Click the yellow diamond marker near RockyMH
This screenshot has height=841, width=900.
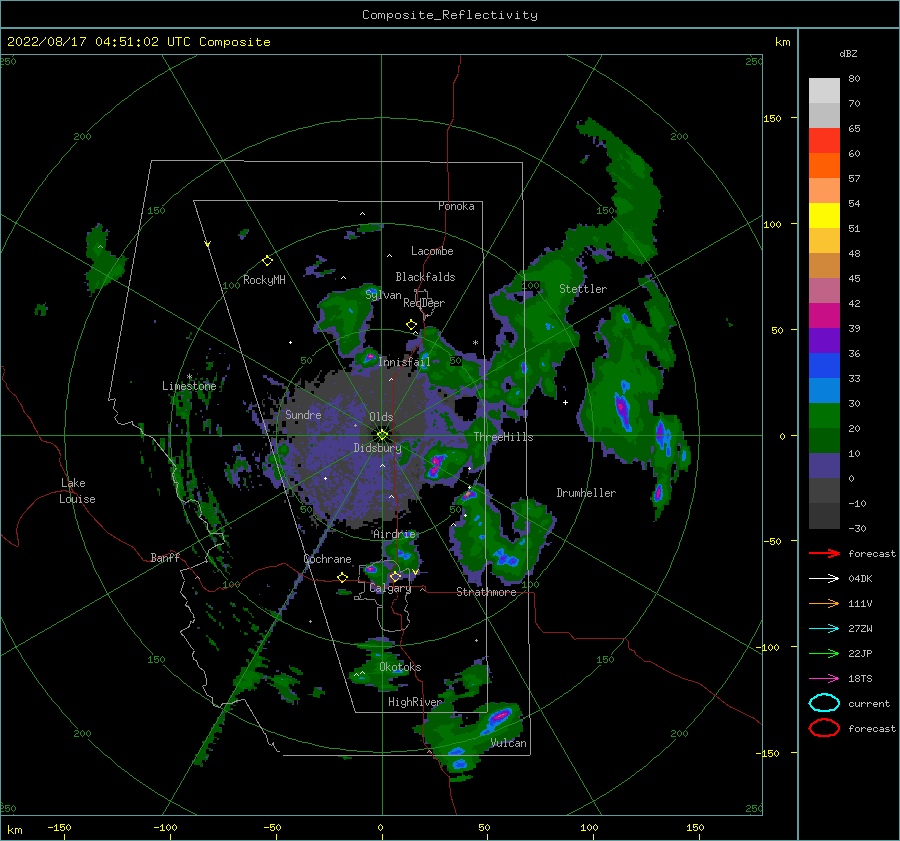[x=267, y=261]
